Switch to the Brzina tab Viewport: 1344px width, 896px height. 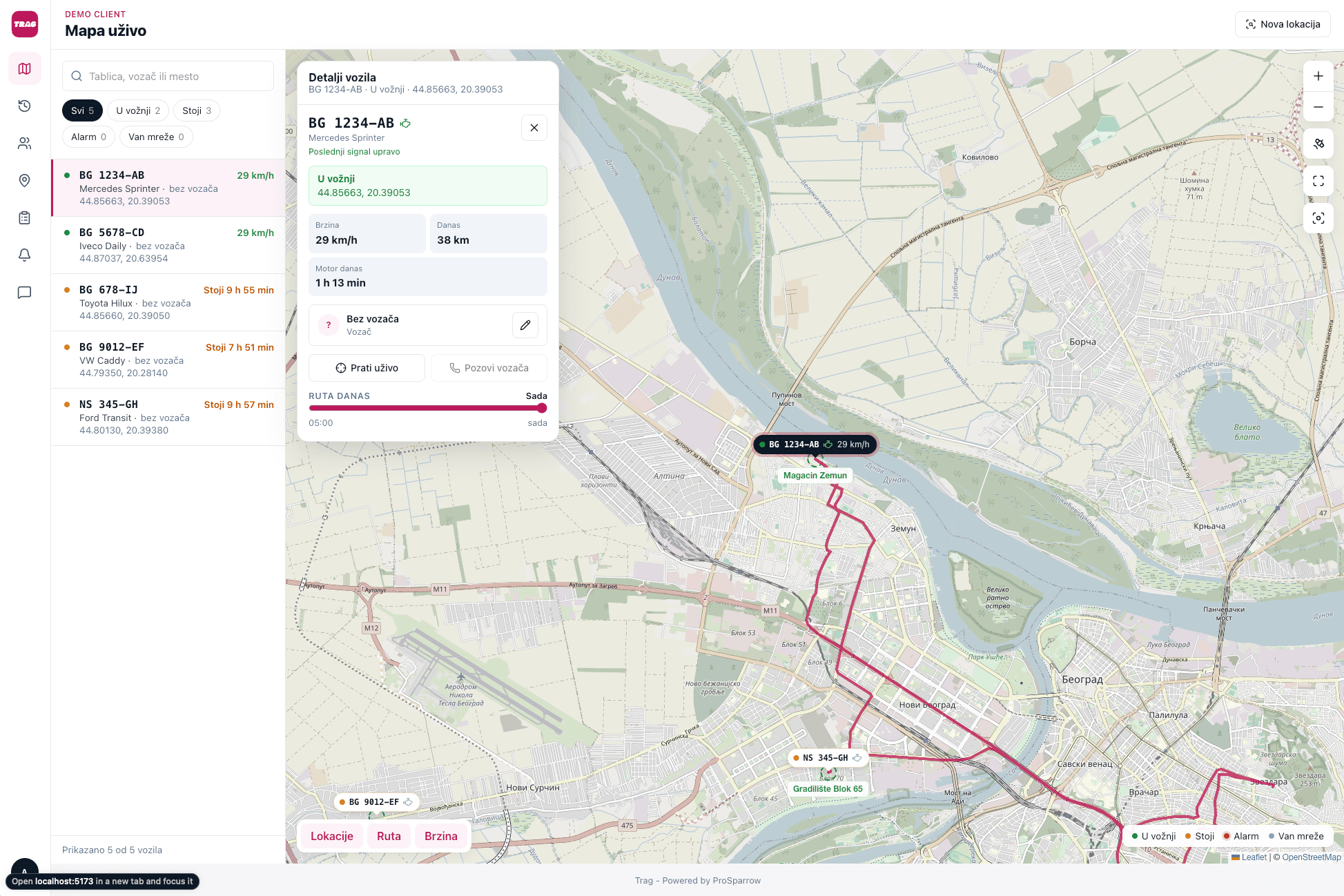(x=441, y=836)
